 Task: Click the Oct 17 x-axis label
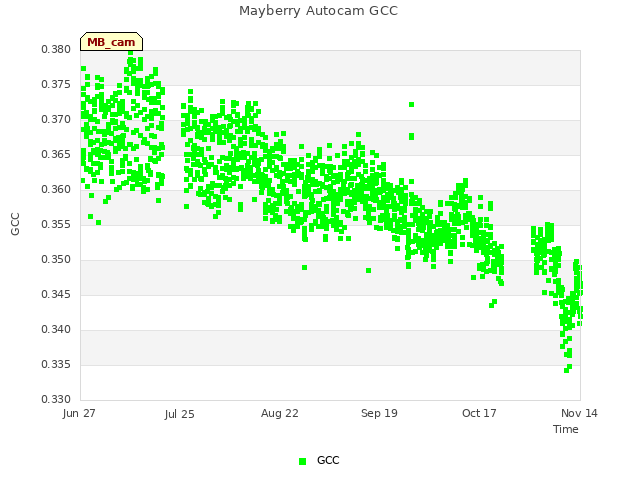(479, 413)
